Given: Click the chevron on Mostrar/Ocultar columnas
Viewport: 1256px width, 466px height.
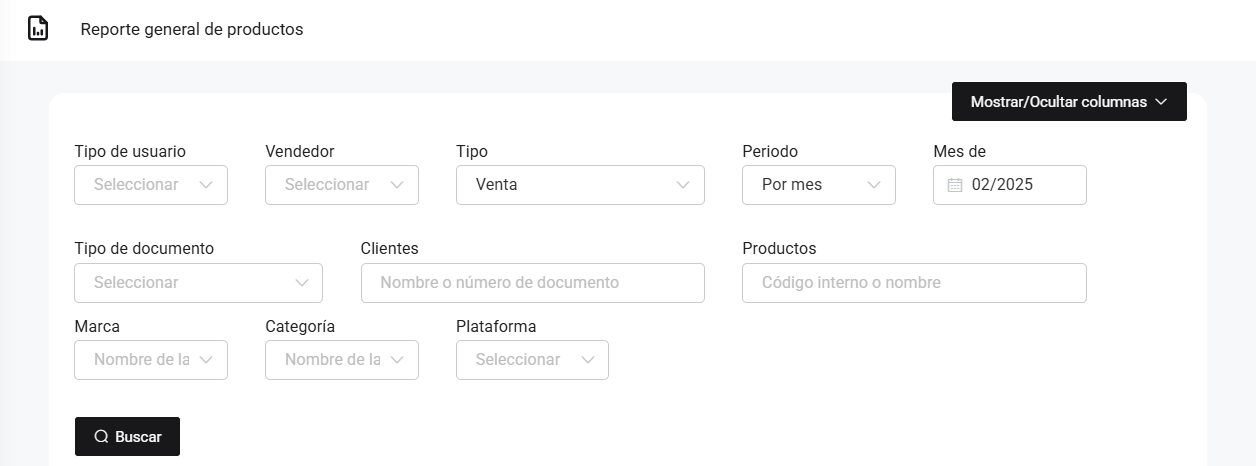Looking at the screenshot, I should [1161, 102].
